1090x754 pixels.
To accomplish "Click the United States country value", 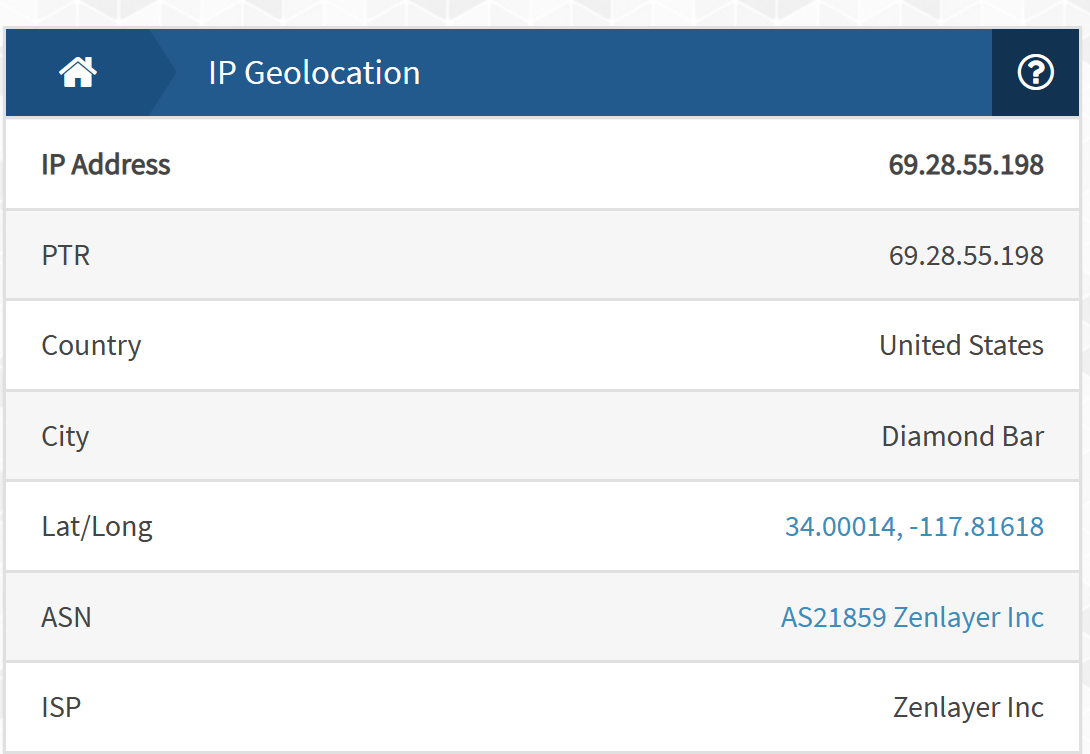I will click(961, 345).
